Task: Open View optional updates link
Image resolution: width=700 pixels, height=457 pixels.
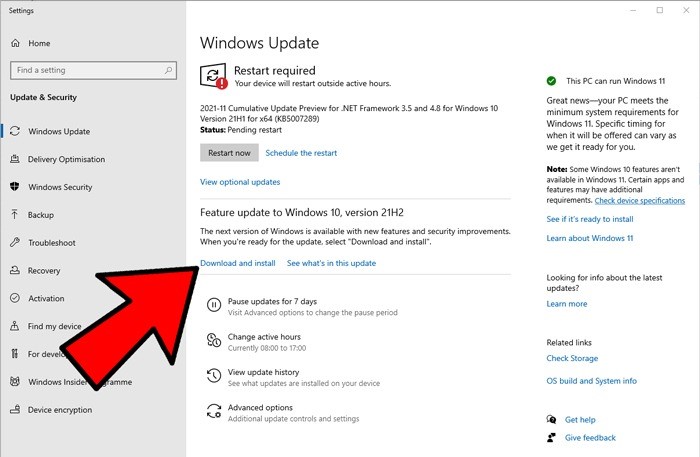Action: point(240,182)
